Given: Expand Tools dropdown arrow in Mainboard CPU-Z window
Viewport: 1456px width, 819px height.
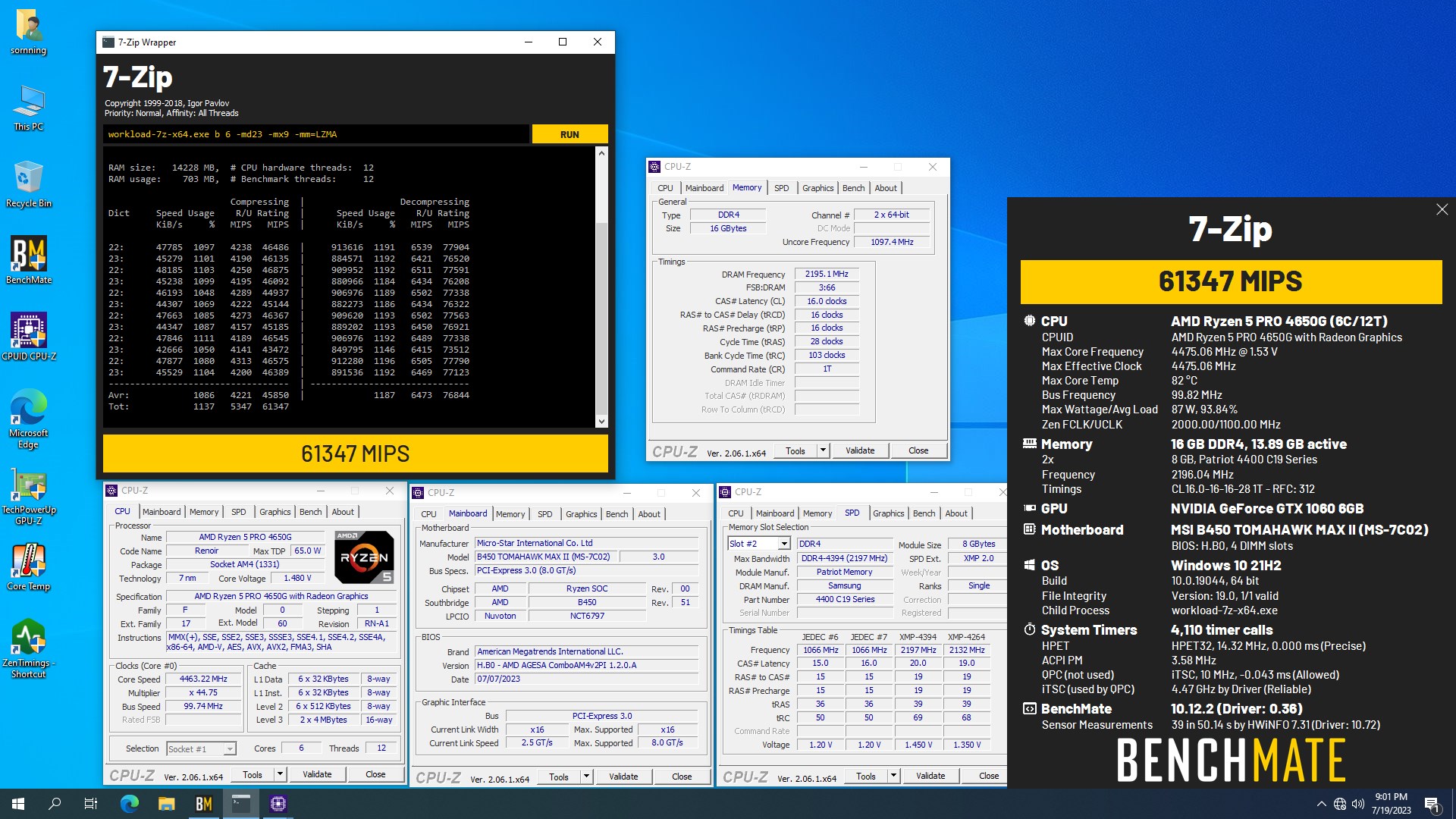Looking at the screenshot, I should (586, 777).
